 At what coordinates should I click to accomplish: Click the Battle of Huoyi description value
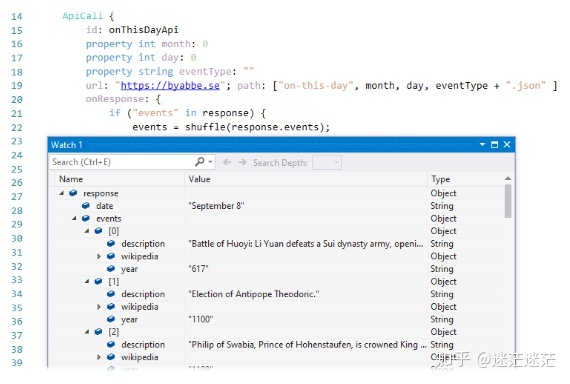coord(306,244)
